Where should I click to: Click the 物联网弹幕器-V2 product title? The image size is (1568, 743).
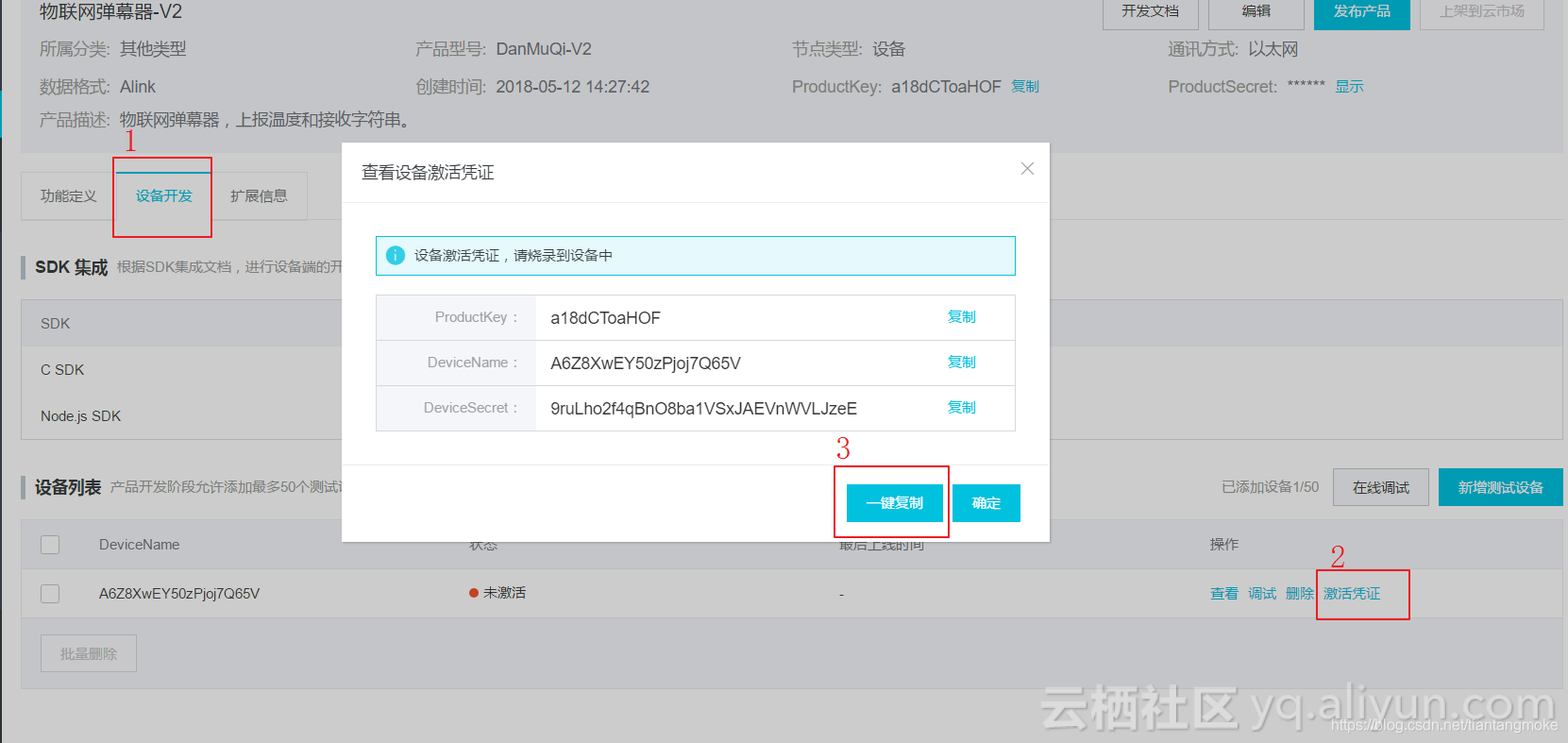coord(110,12)
